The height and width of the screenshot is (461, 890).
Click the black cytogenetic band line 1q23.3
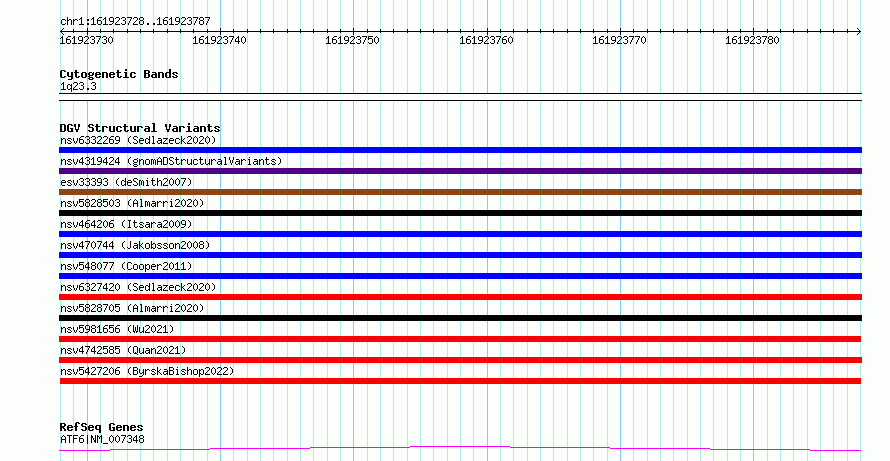(460, 97)
